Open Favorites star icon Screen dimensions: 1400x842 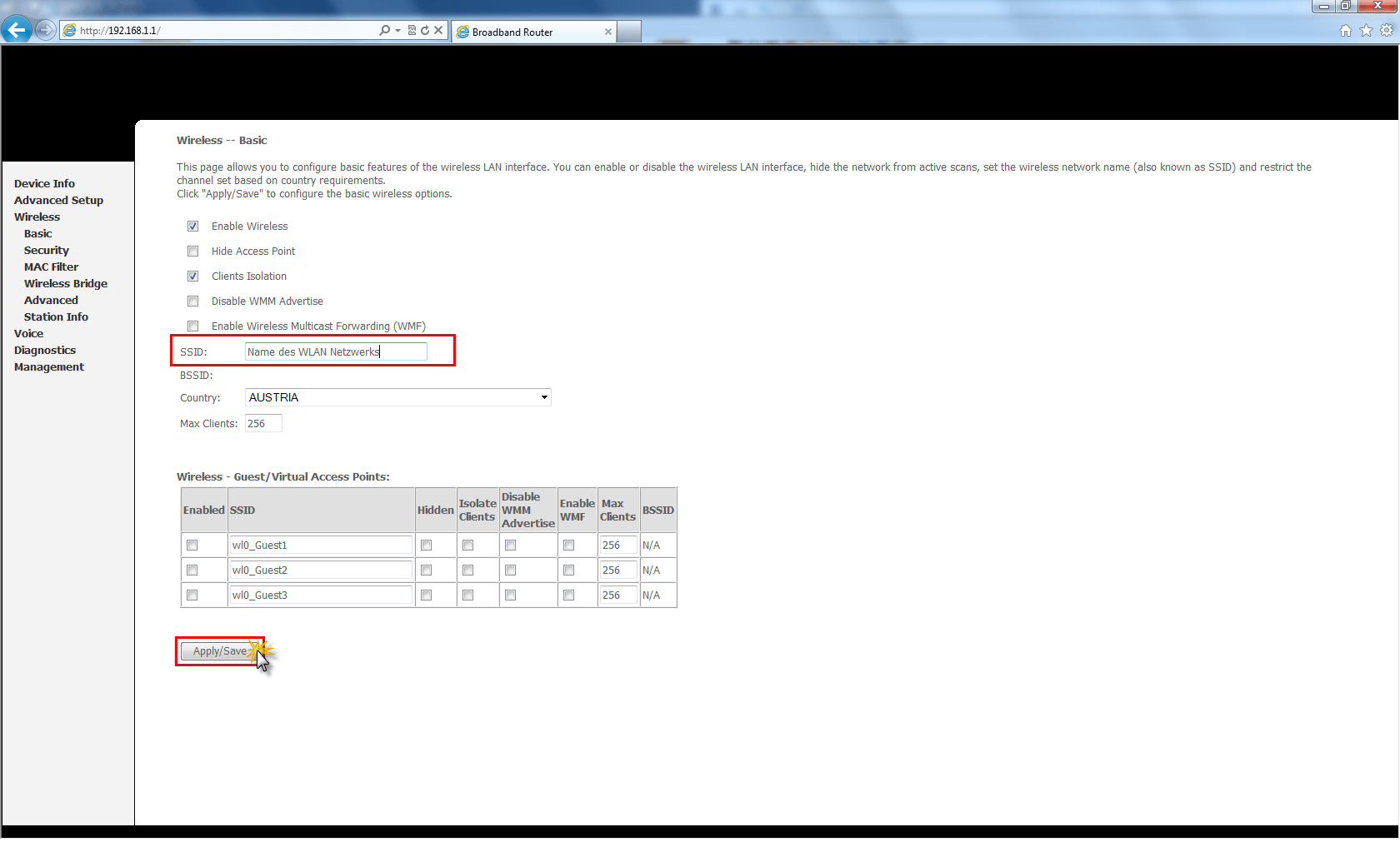1366,31
